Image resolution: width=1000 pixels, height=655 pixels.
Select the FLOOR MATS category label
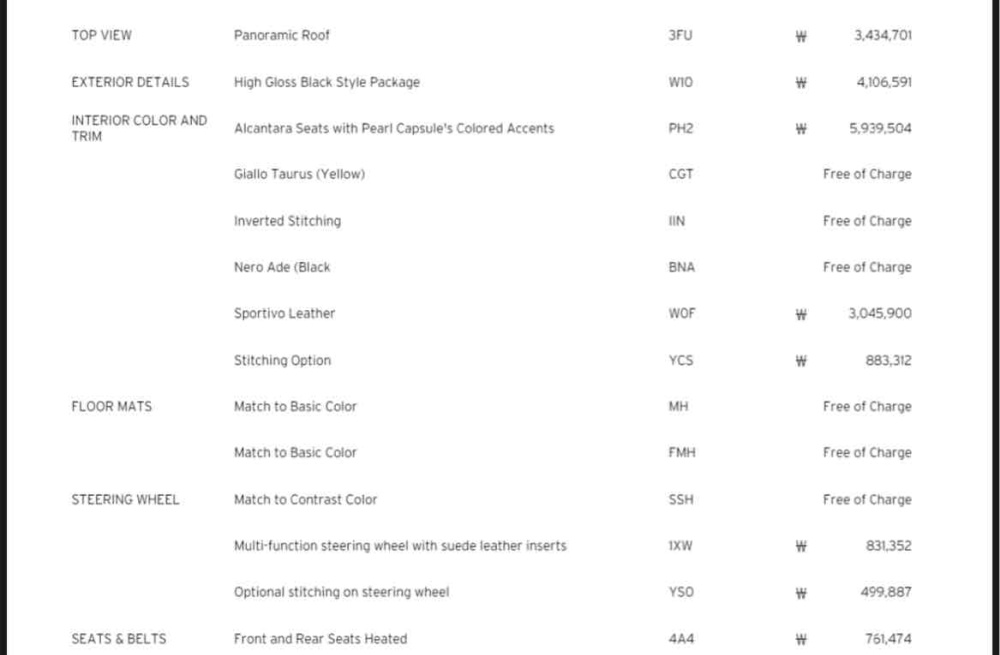[x=112, y=406]
